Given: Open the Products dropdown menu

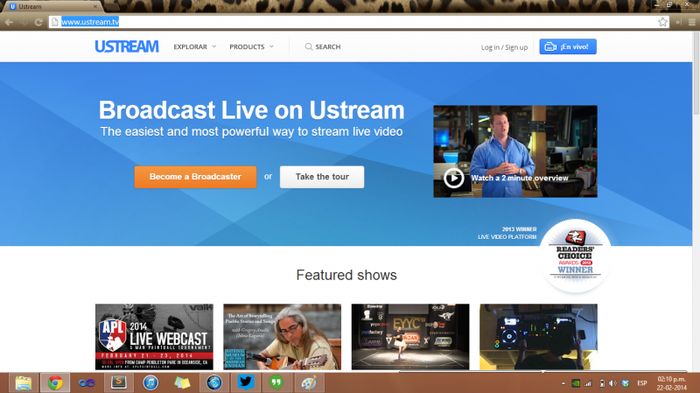Looking at the screenshot, I should click(x=251, y=46).
